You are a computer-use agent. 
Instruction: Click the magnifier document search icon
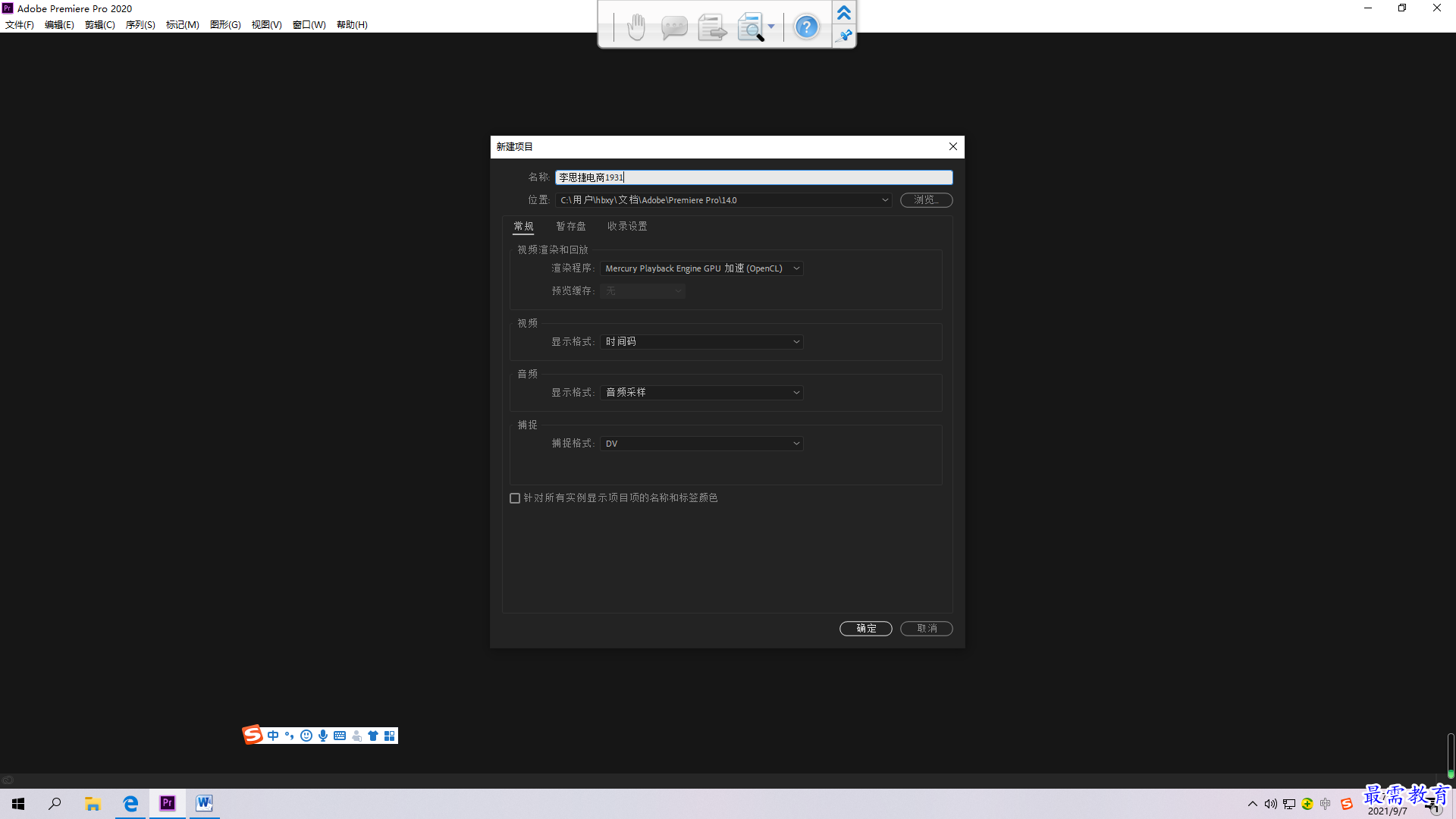pos(751,27)
